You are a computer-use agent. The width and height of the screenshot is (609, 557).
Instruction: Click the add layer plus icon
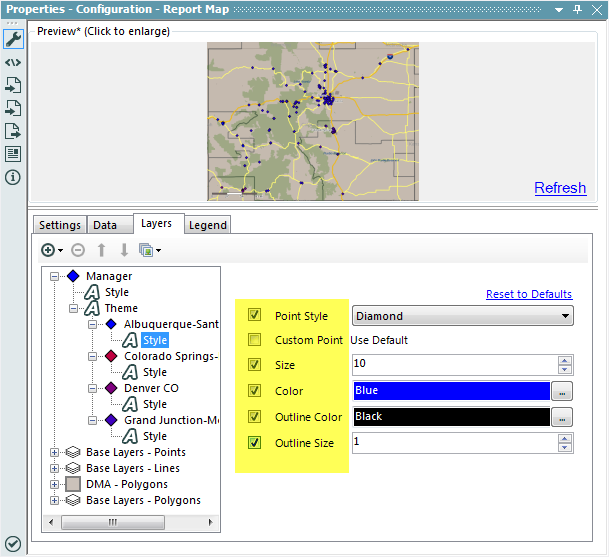pyautogui.click(x=48, y=250)
